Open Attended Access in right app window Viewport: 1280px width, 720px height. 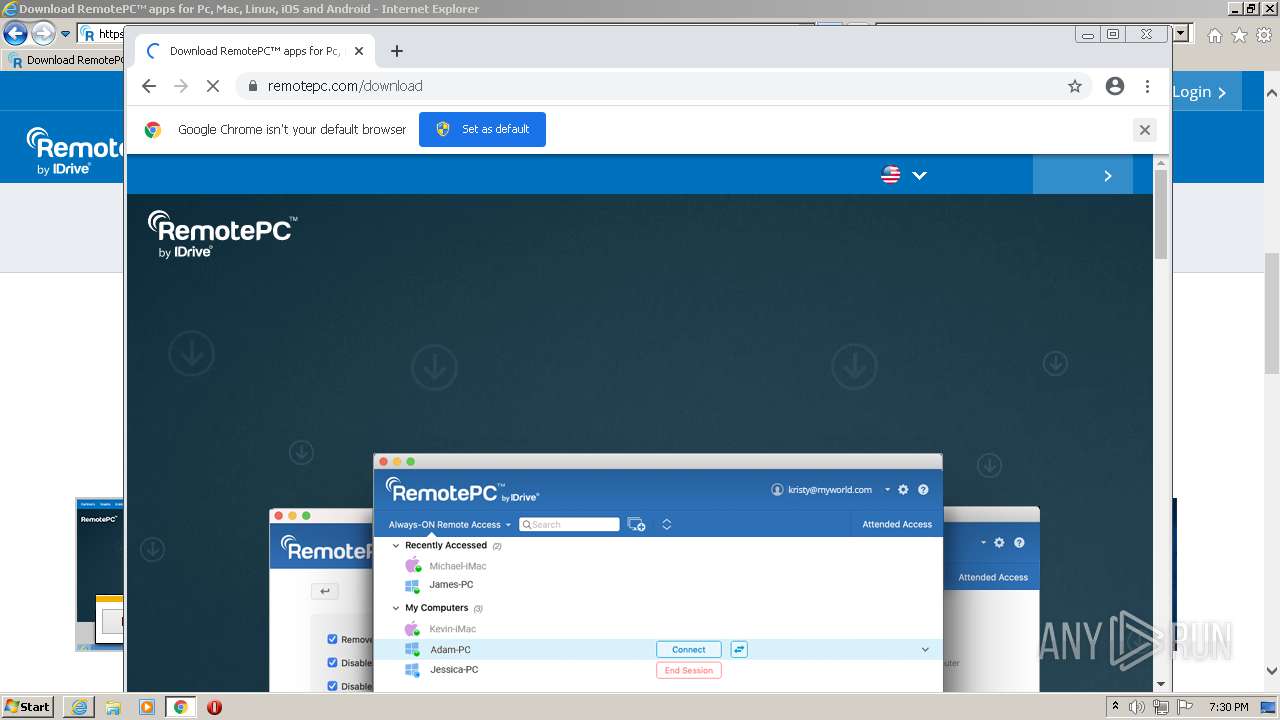[x=993, y=577]
